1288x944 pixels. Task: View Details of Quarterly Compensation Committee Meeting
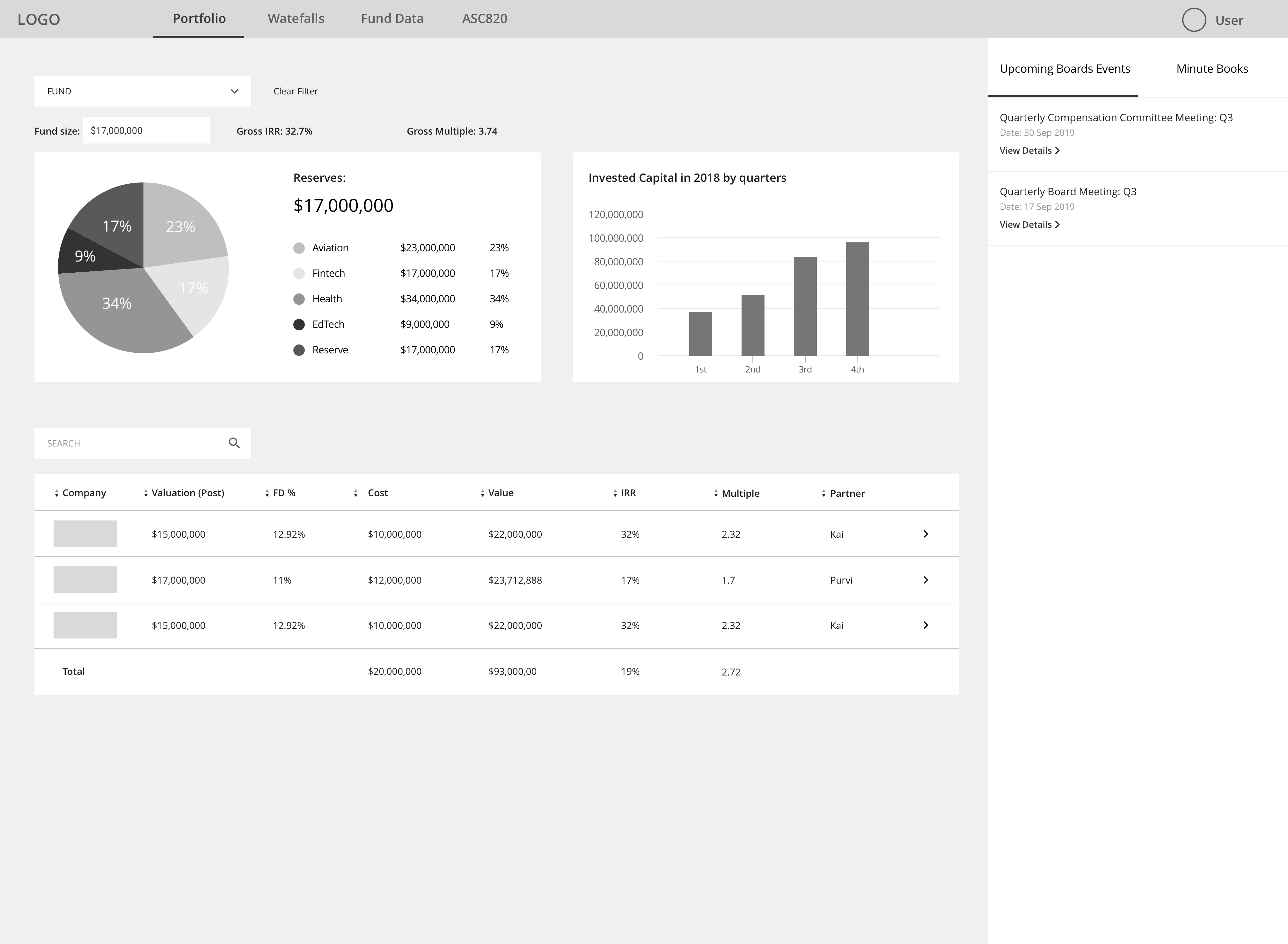[1029, 150]
